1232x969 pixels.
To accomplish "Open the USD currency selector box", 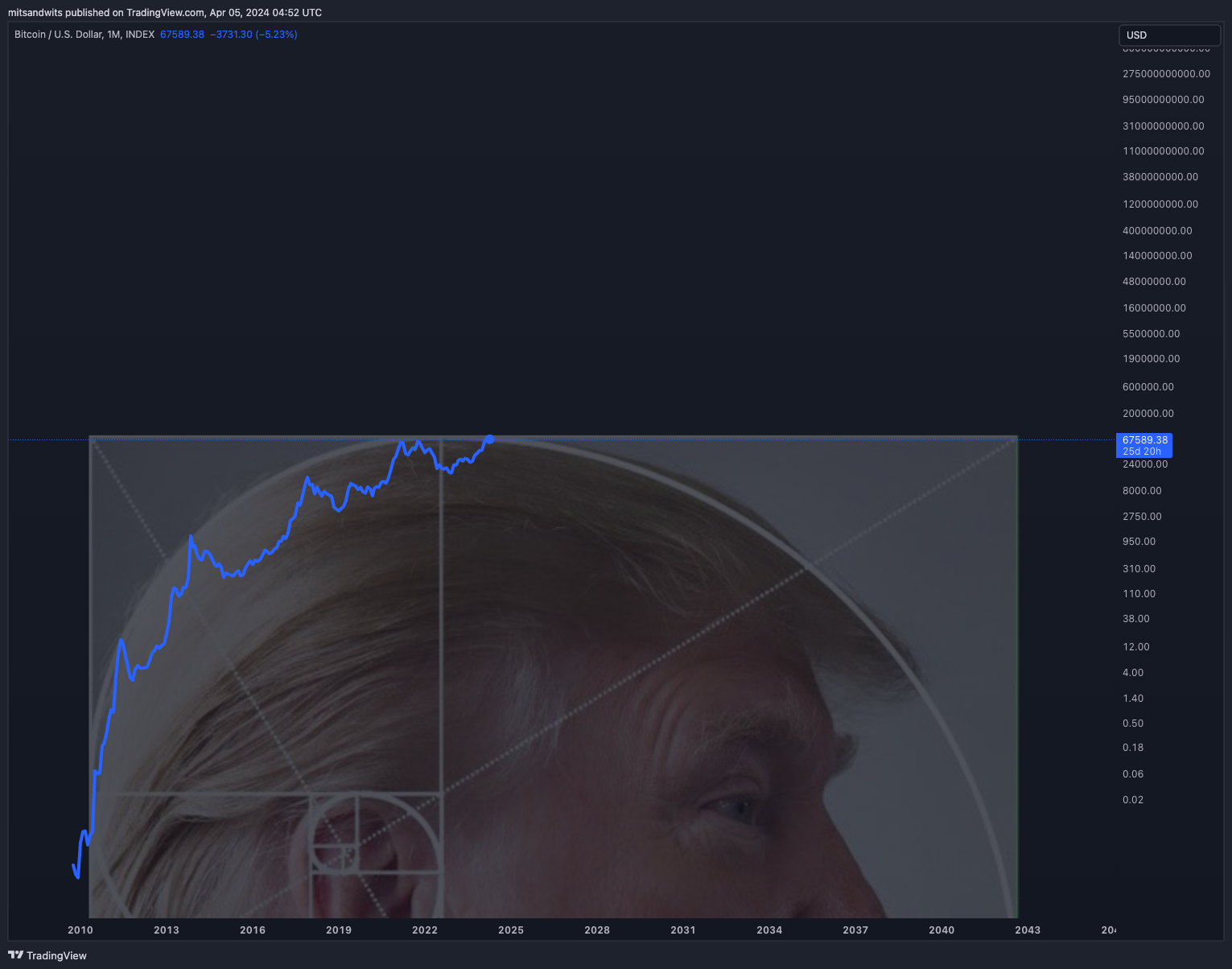I will [1170, 35].
